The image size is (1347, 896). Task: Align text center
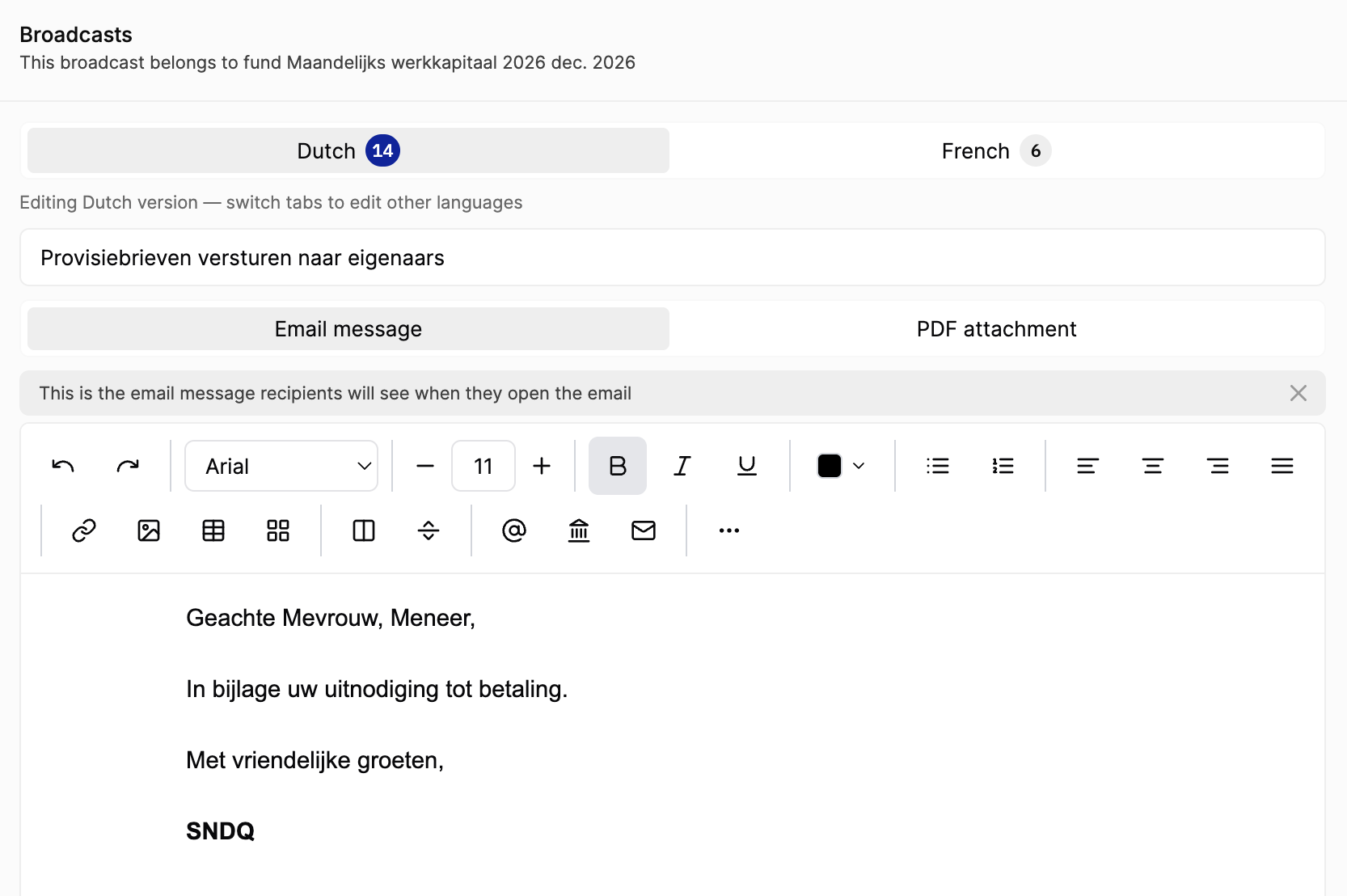1153,466
